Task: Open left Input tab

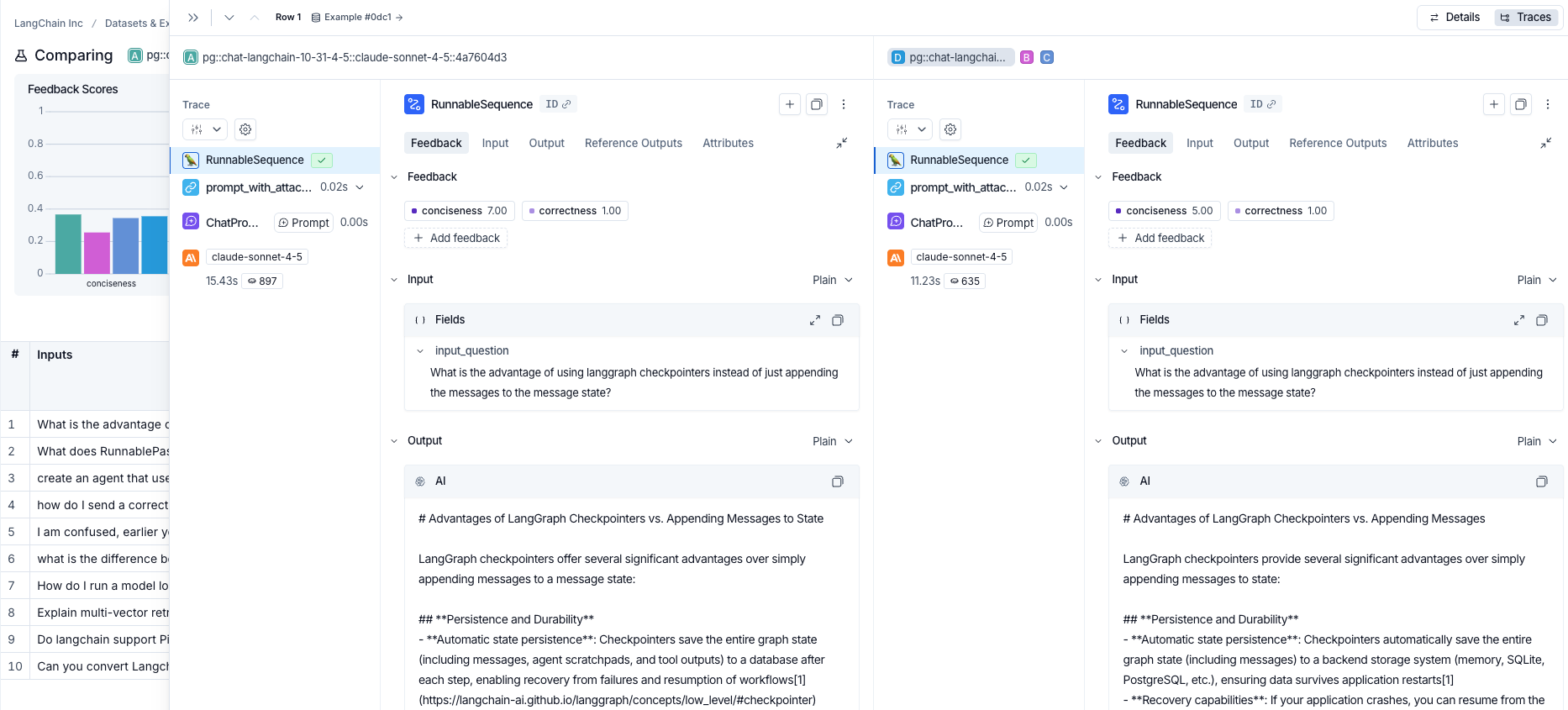Action: pos(495,143)
